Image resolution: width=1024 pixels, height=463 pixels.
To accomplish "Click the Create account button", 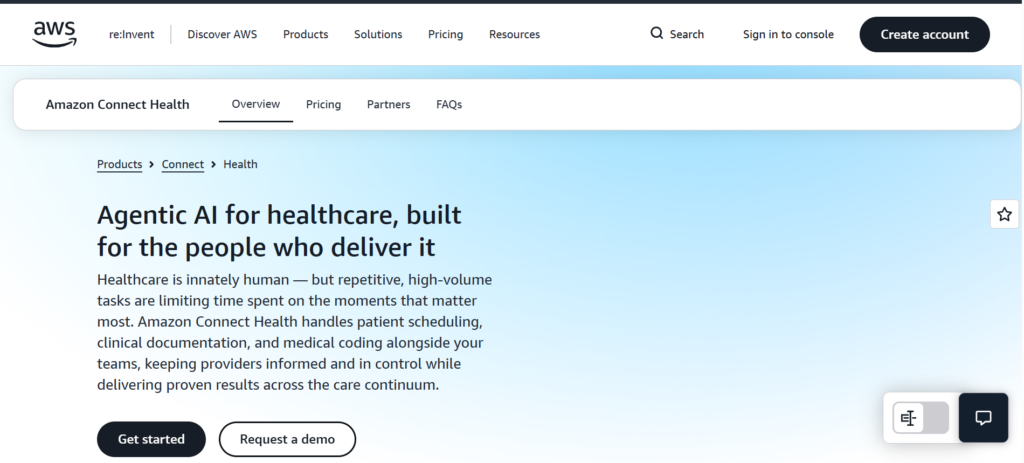I will click(x=924, y=35).
